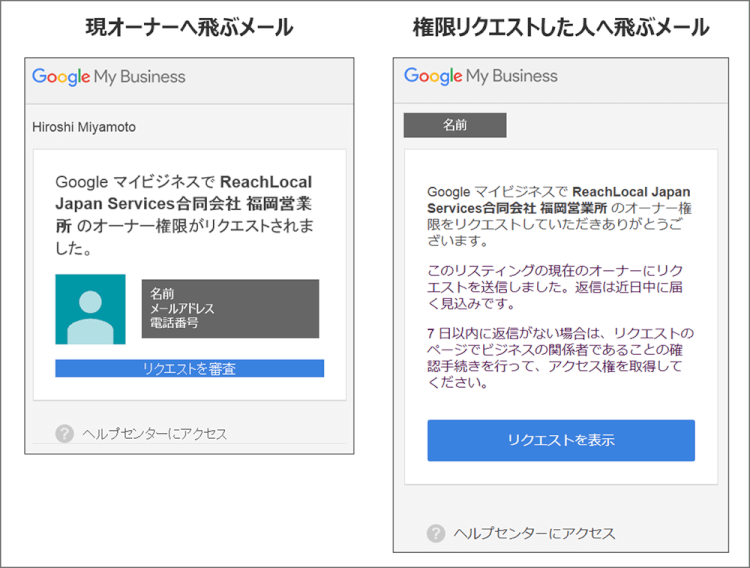The image size is (750, 568).
Task: Click paragraph beginning このリスティングの現在のオーナー
Action: click(555, 287)
